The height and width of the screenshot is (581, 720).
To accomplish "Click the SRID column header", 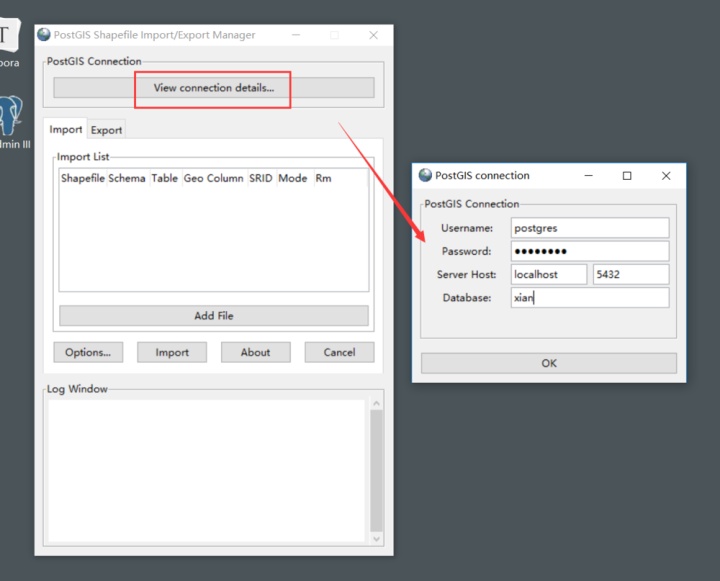I will click(x=261, y=178).
